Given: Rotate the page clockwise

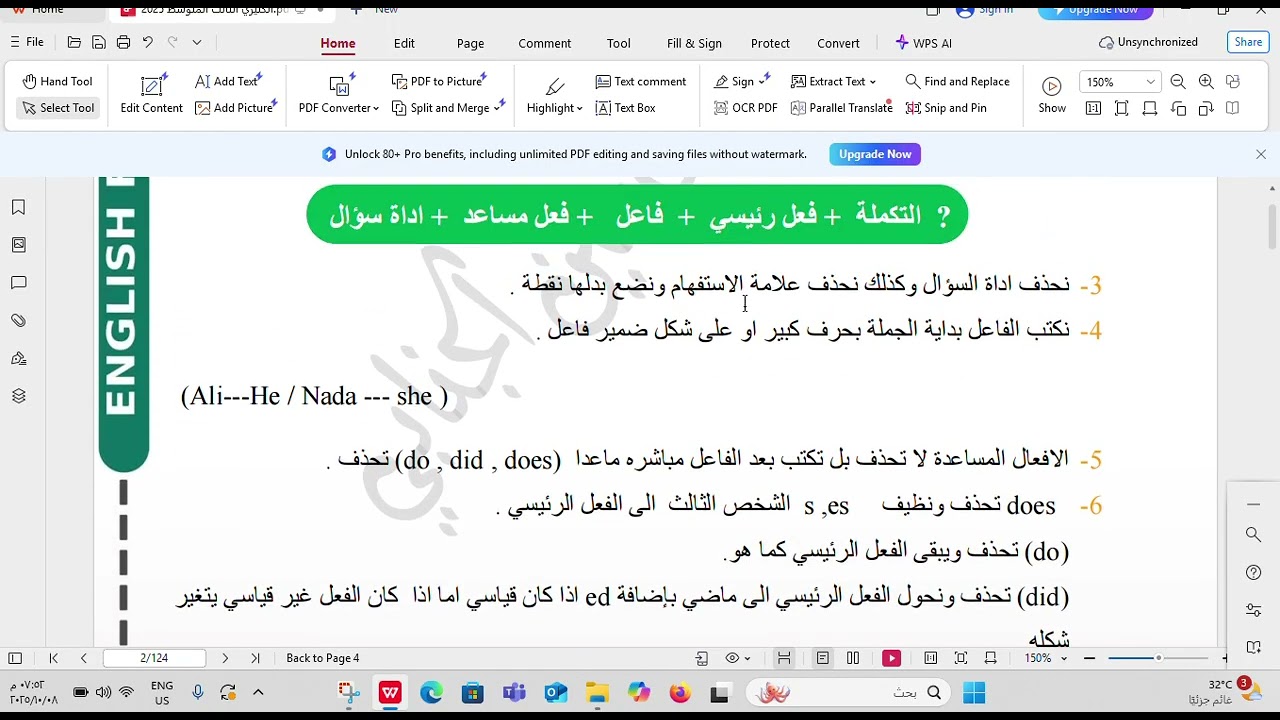Looking at the screenshot, I should coord(1206,108).
